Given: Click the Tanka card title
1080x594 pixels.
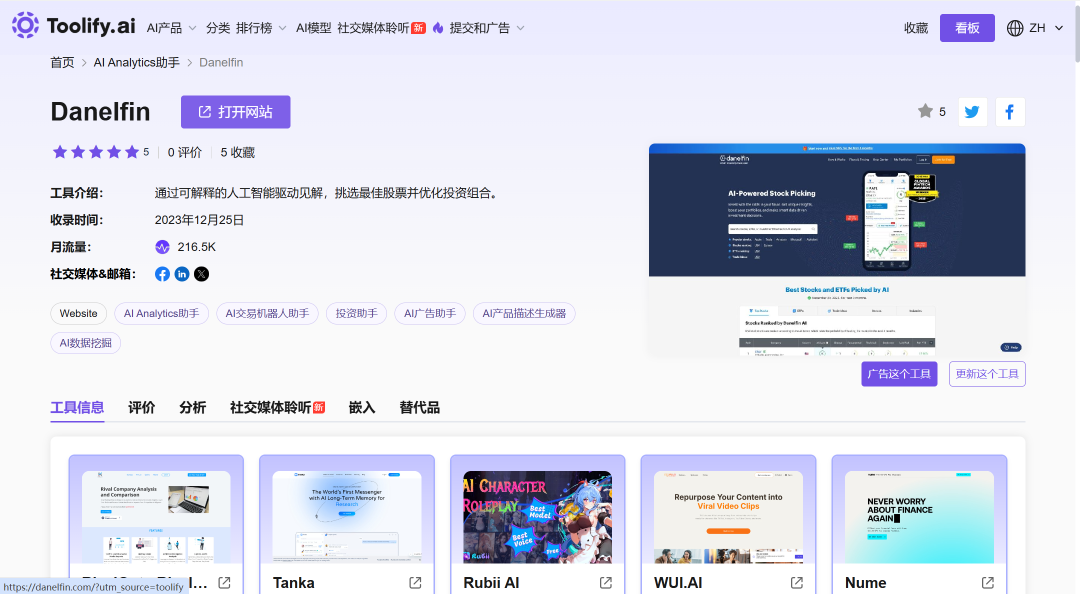Looking at the screenshot, I should [x=293, y=583].
